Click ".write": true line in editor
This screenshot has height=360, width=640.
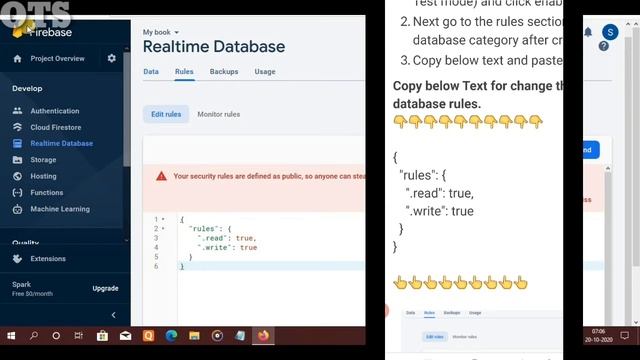[227, 247]
